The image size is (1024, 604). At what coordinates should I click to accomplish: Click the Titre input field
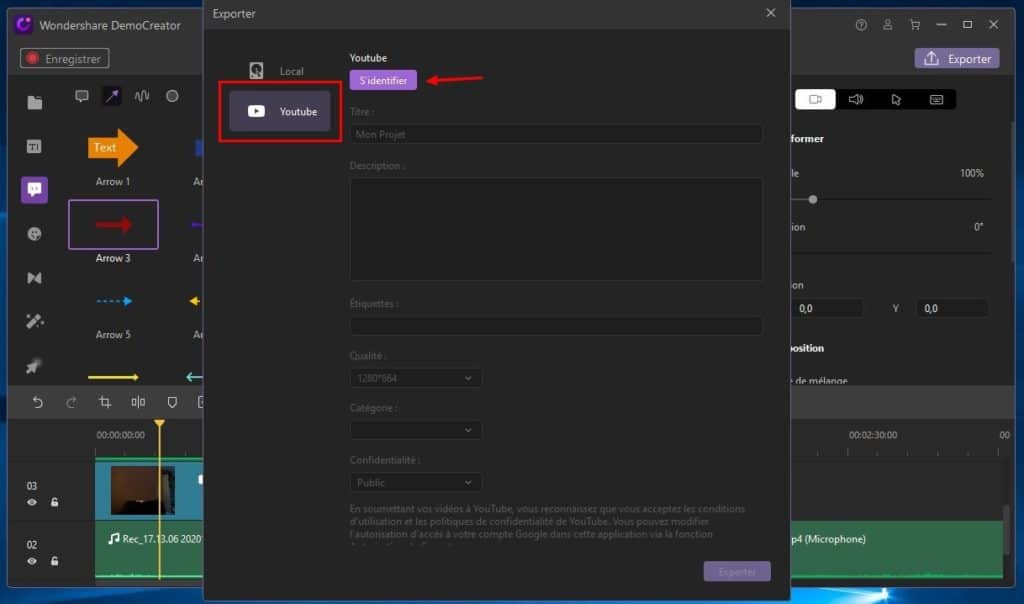pos(556,135)
